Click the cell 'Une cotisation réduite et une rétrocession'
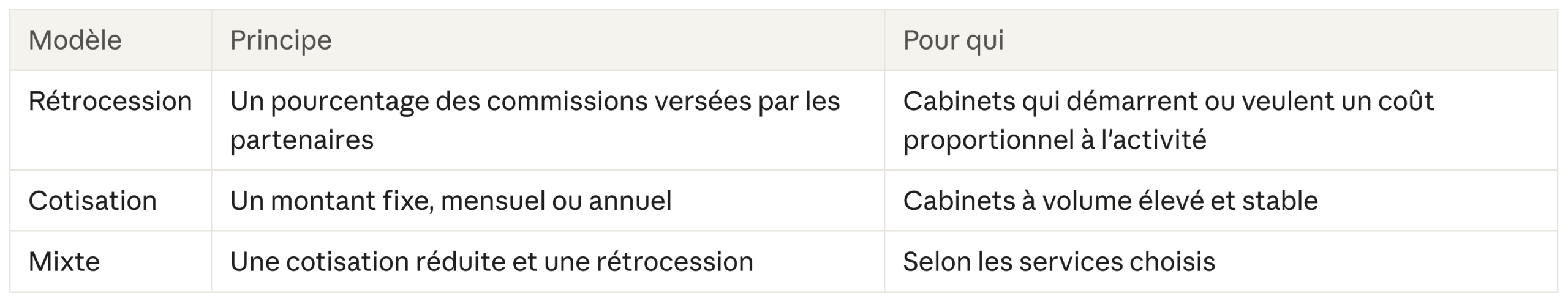Image resolution: width=1568 pixels, height=304 pixels. (x=548, y=261)
